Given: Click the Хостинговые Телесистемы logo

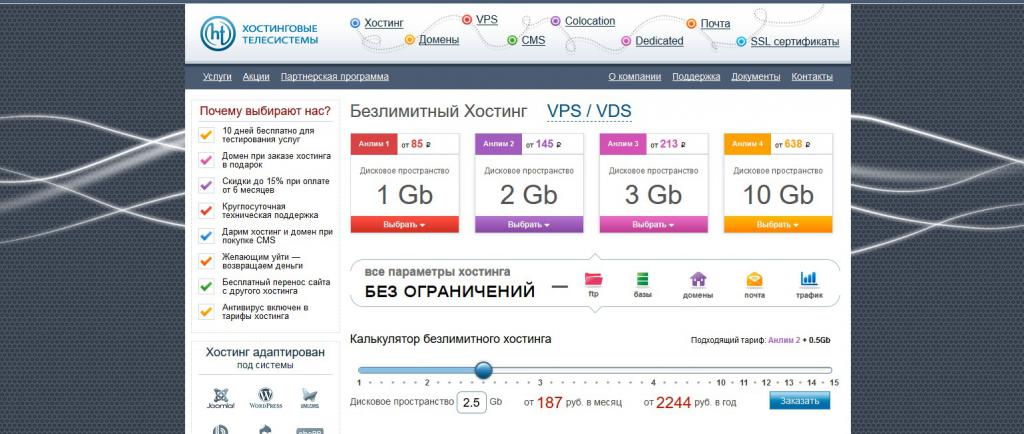Looking at the screenshot, I should 260,34.
